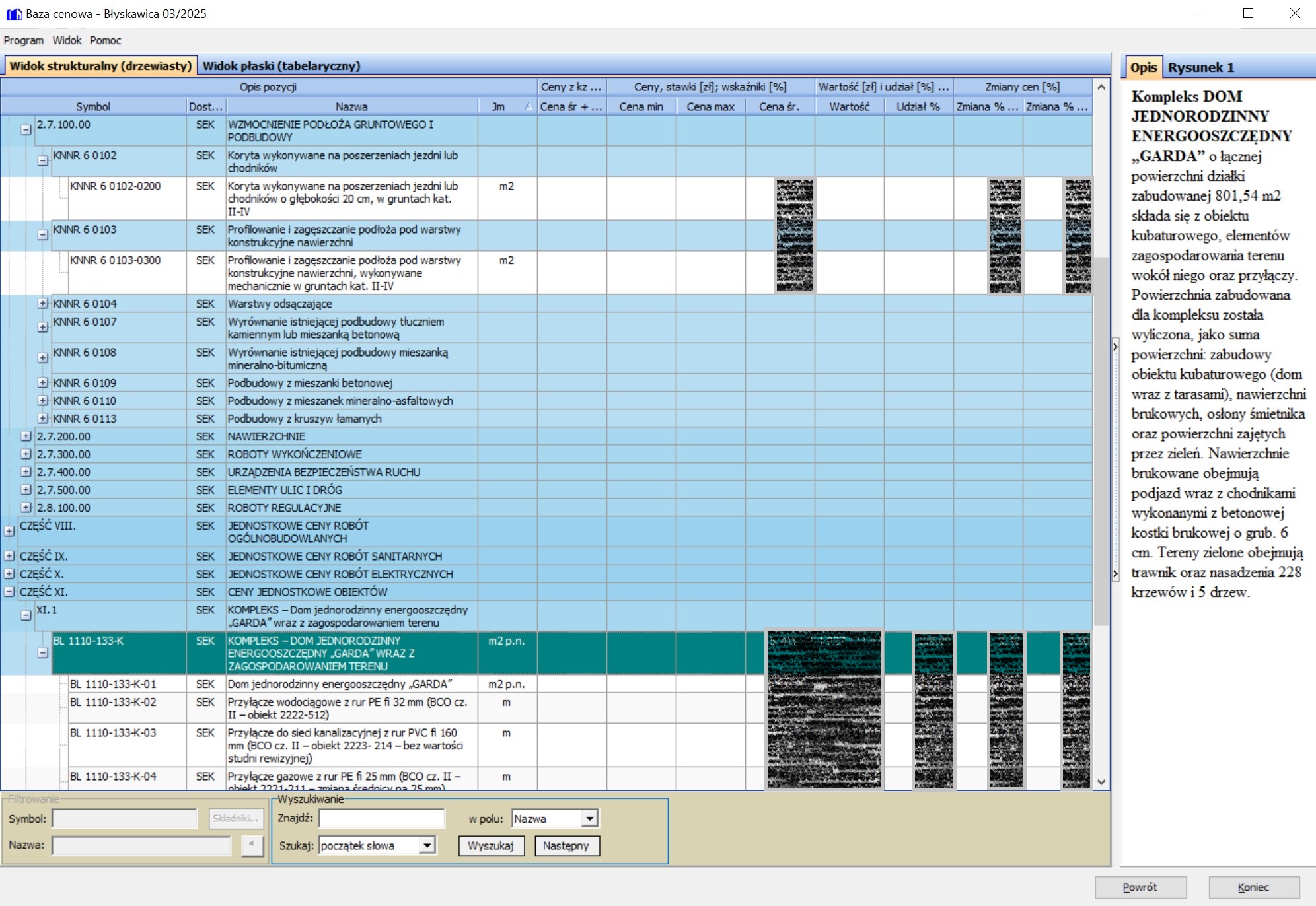Expand the KNNR 6 0104 node
This screenshot has height=906, width=1316.
[43, 304]
